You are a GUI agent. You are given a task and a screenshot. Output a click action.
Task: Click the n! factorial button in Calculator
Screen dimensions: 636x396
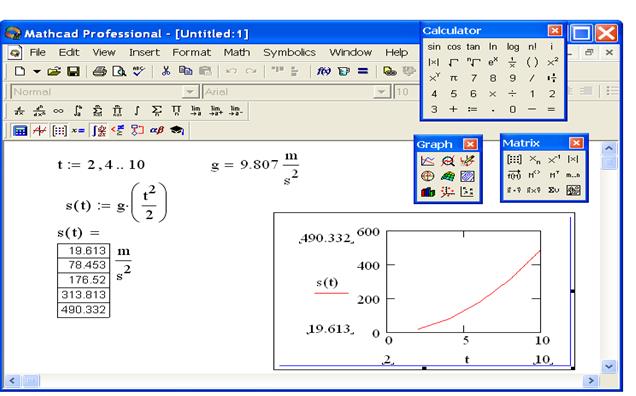[x=532, y=47]
